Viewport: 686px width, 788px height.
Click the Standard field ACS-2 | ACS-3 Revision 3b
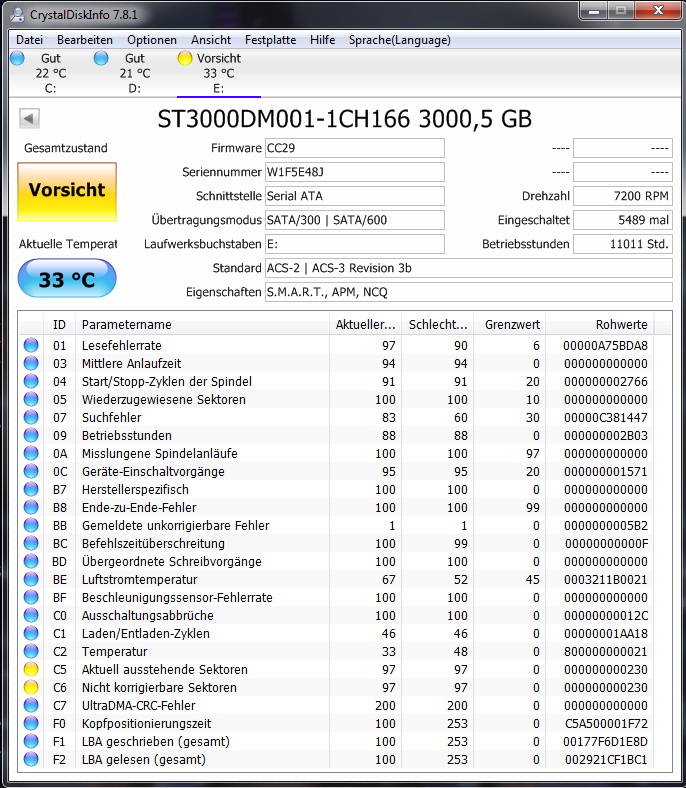point(469,268)
